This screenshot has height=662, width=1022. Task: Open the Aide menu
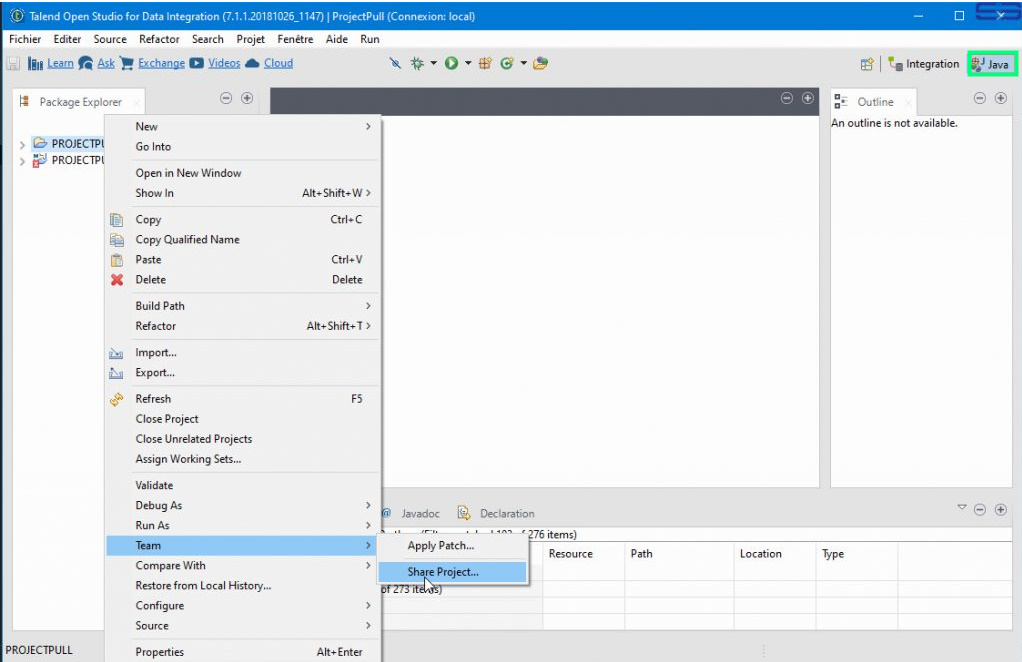tap(337, 39)
